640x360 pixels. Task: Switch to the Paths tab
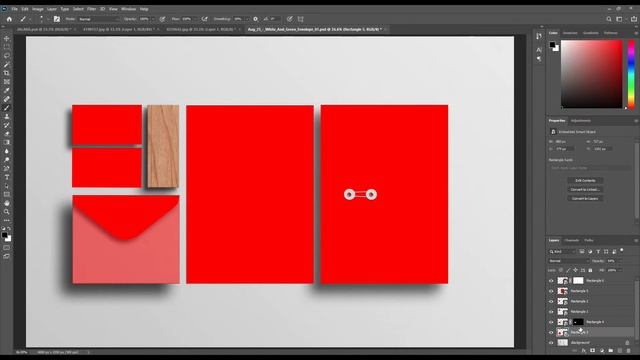[x=589, y=240]
